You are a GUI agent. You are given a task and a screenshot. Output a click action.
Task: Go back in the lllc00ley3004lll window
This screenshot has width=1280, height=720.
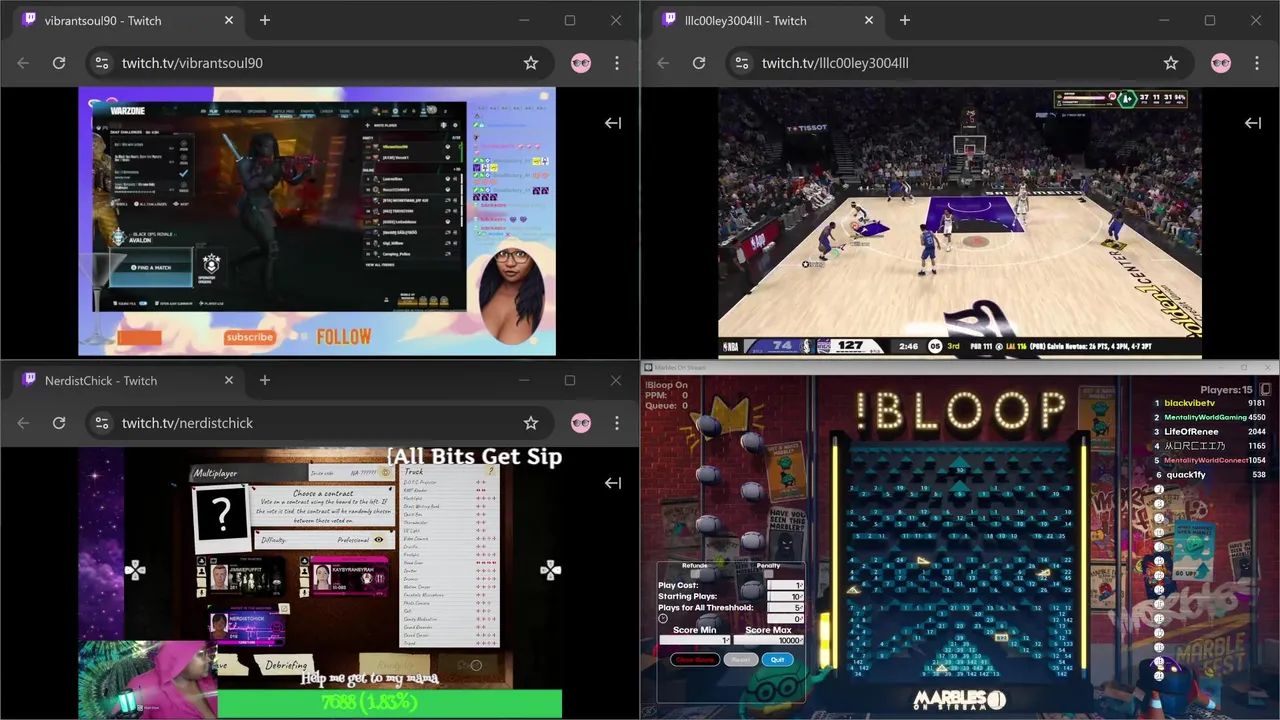[663, 63]
